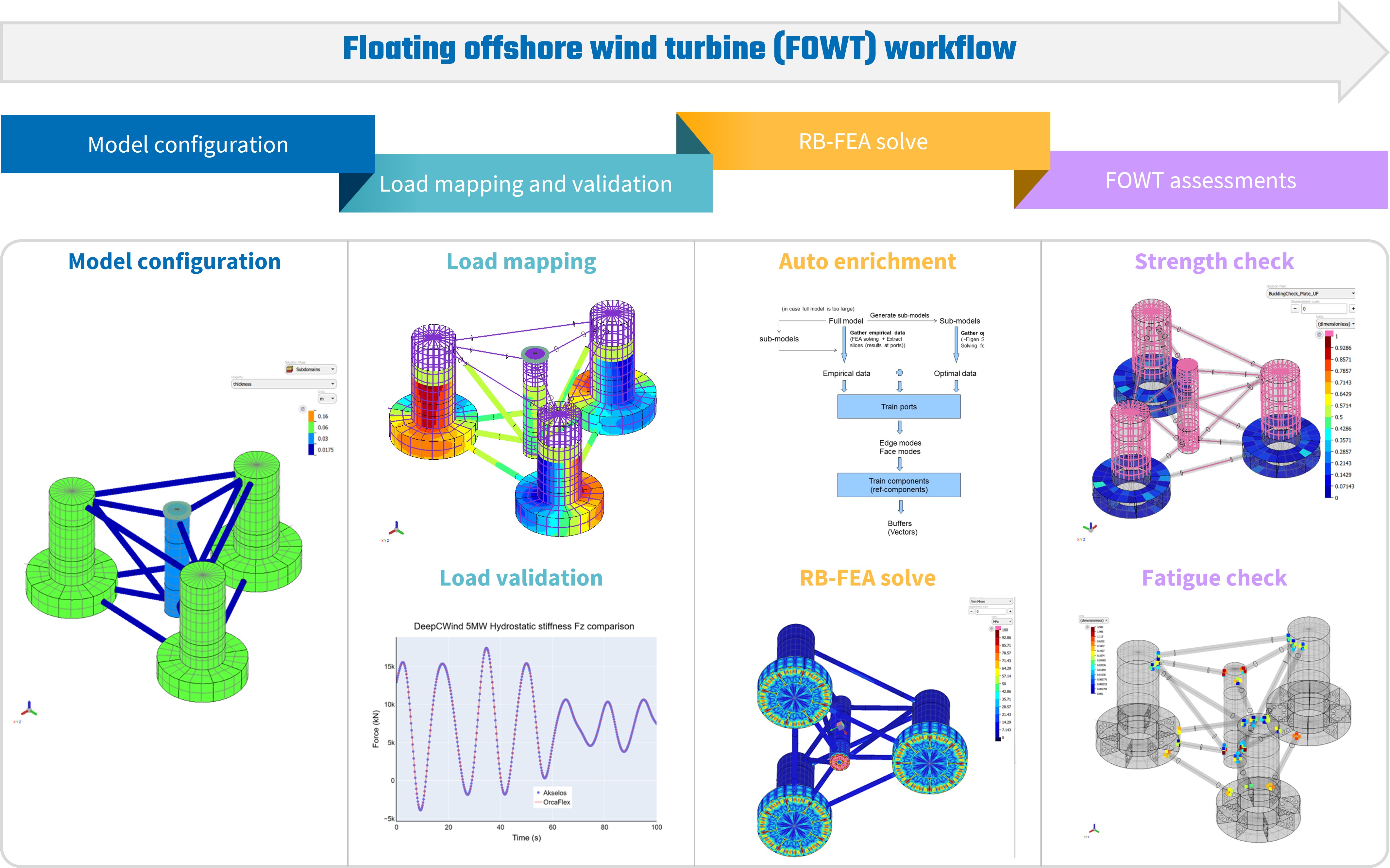This screenshot has height=868, width=1390.
Task: Select the Model configuration banner tab
Action: pyautogui.click(x=188, y=144)
